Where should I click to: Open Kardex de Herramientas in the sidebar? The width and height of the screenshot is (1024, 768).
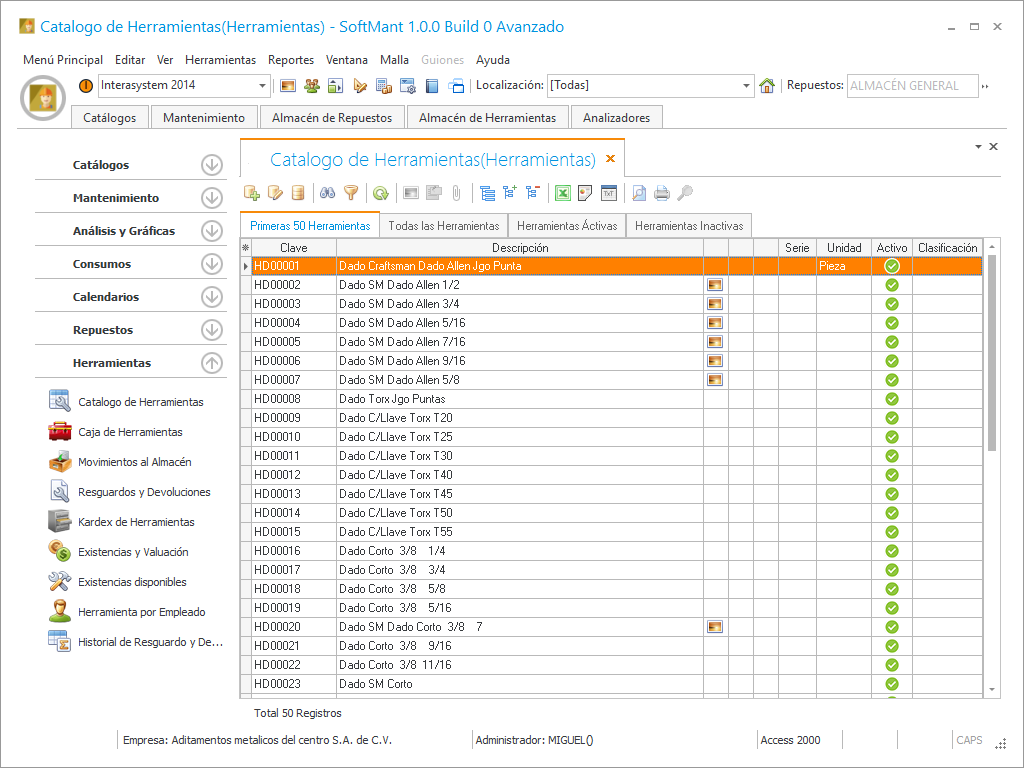pos(136,522)
